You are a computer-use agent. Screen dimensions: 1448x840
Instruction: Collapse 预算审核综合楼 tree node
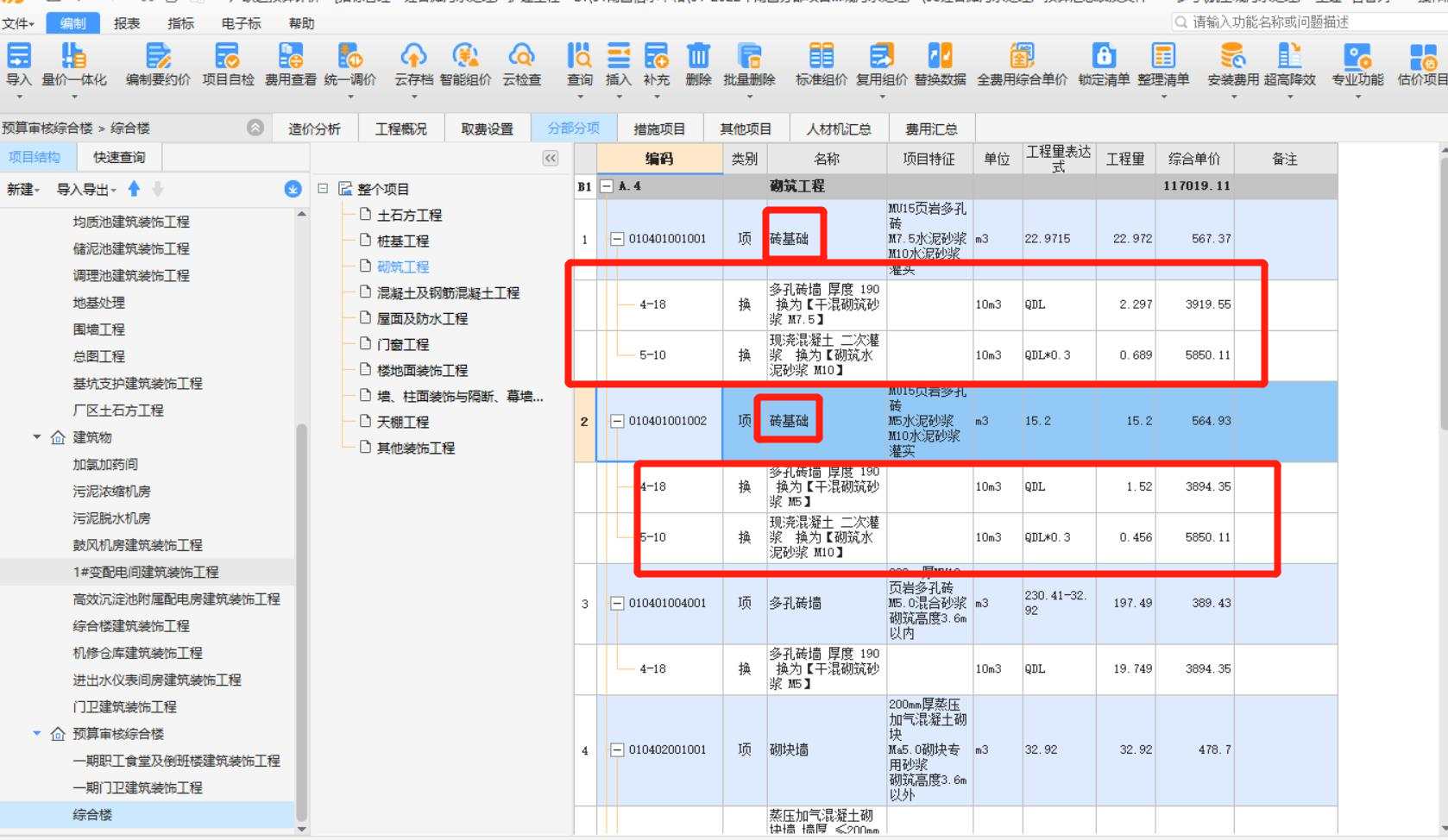tap(37, 733)
